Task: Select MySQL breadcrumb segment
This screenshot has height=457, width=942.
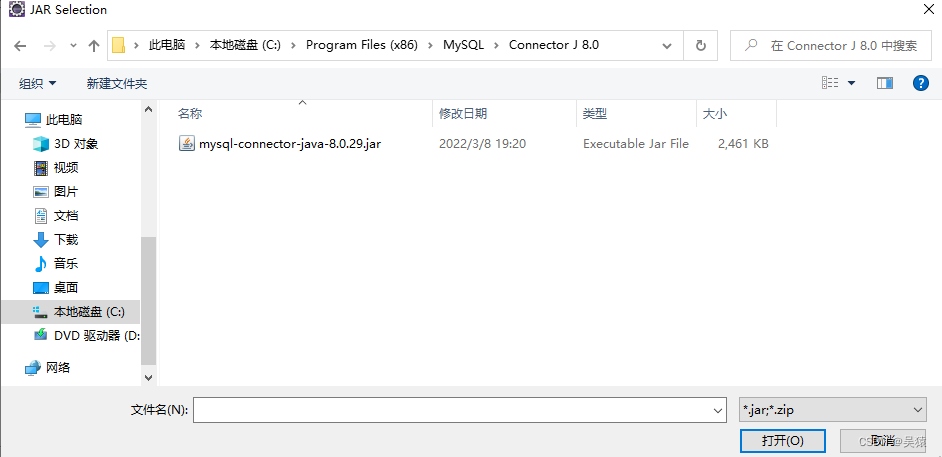Action: [463, 45]
